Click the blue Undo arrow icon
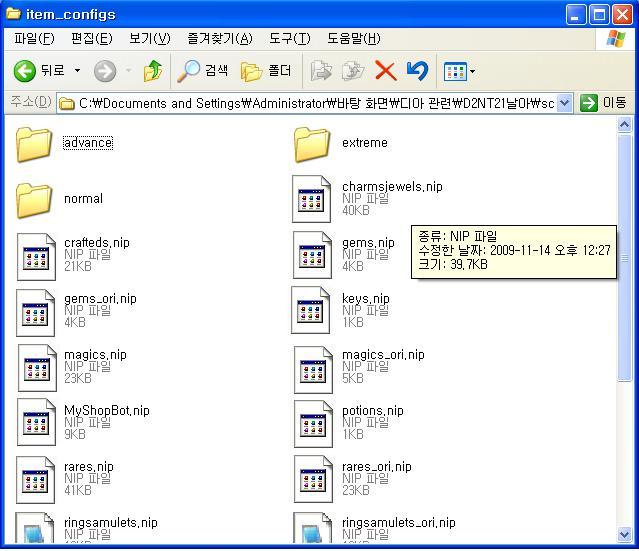Image resolution: width=639 pixels, height=551 pixels. coord(417,71)
